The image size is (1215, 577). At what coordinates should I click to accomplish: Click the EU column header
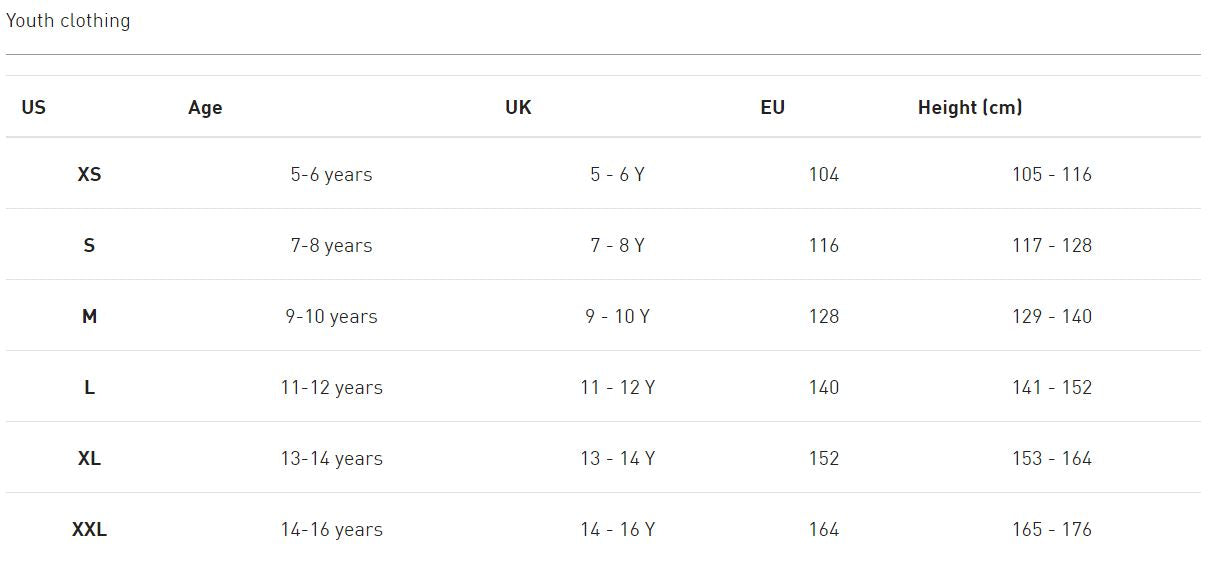(772, 107)
